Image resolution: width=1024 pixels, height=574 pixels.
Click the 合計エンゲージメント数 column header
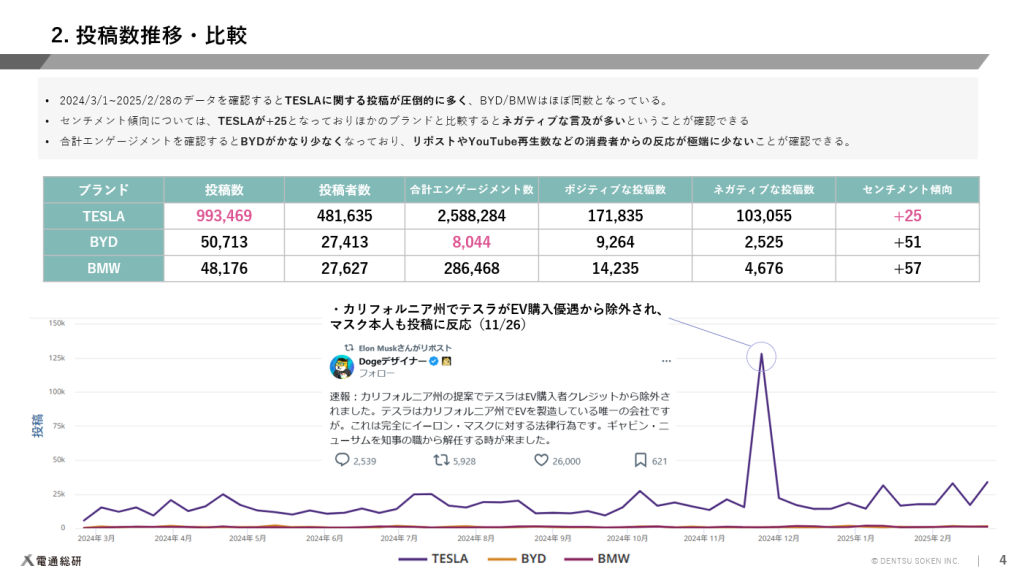coord(472,189)
